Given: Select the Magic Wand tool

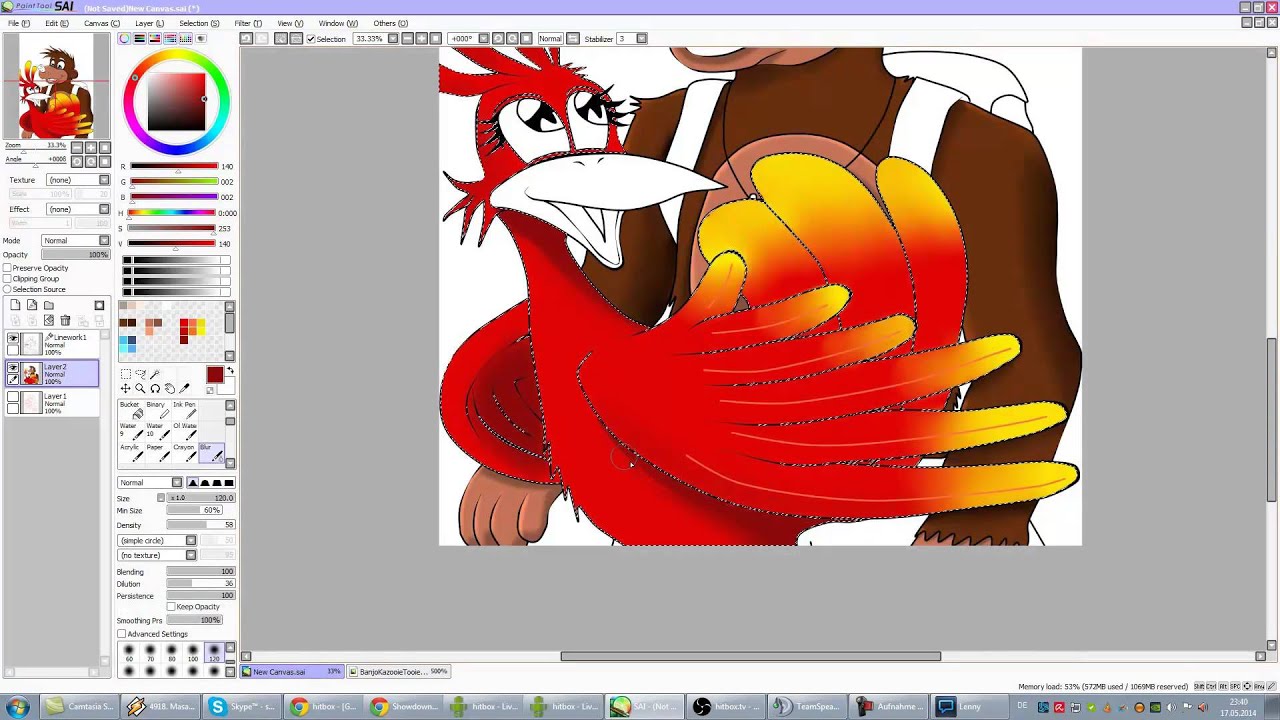Looking at the screenshot, I should pyautogui.click(x=154, y=373).
